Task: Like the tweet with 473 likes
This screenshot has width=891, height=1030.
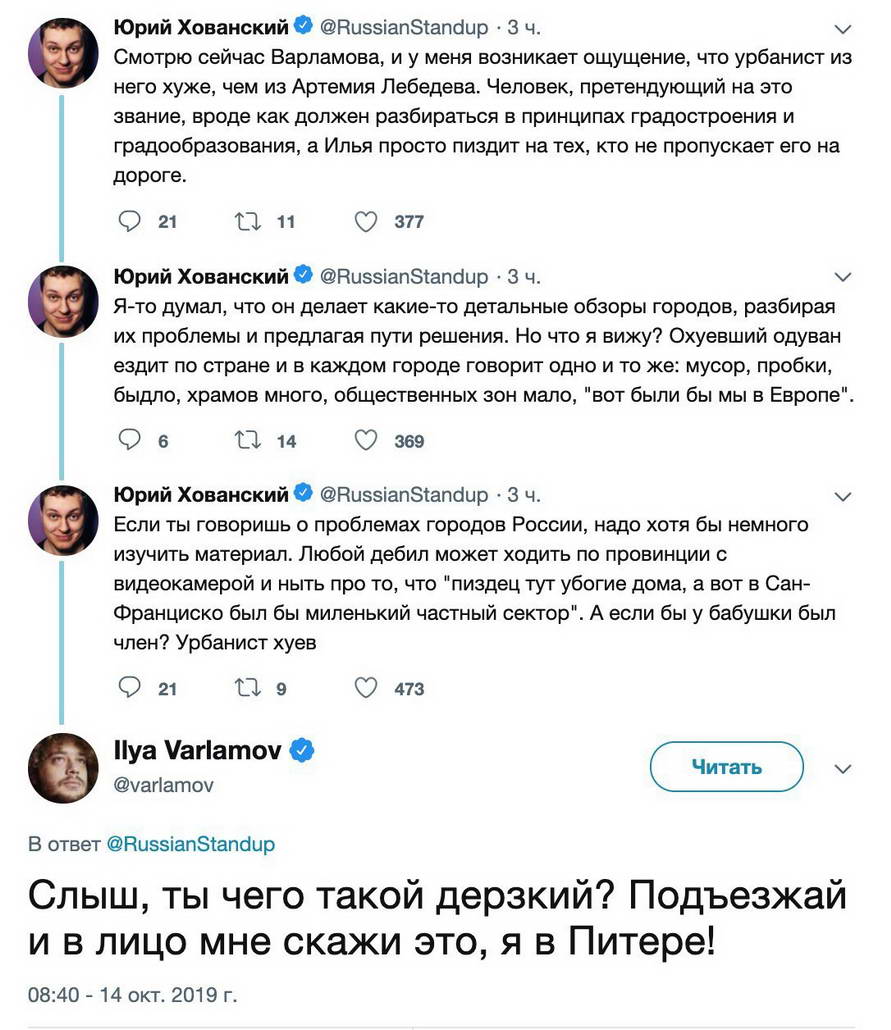Action: (x=366, y=688)
